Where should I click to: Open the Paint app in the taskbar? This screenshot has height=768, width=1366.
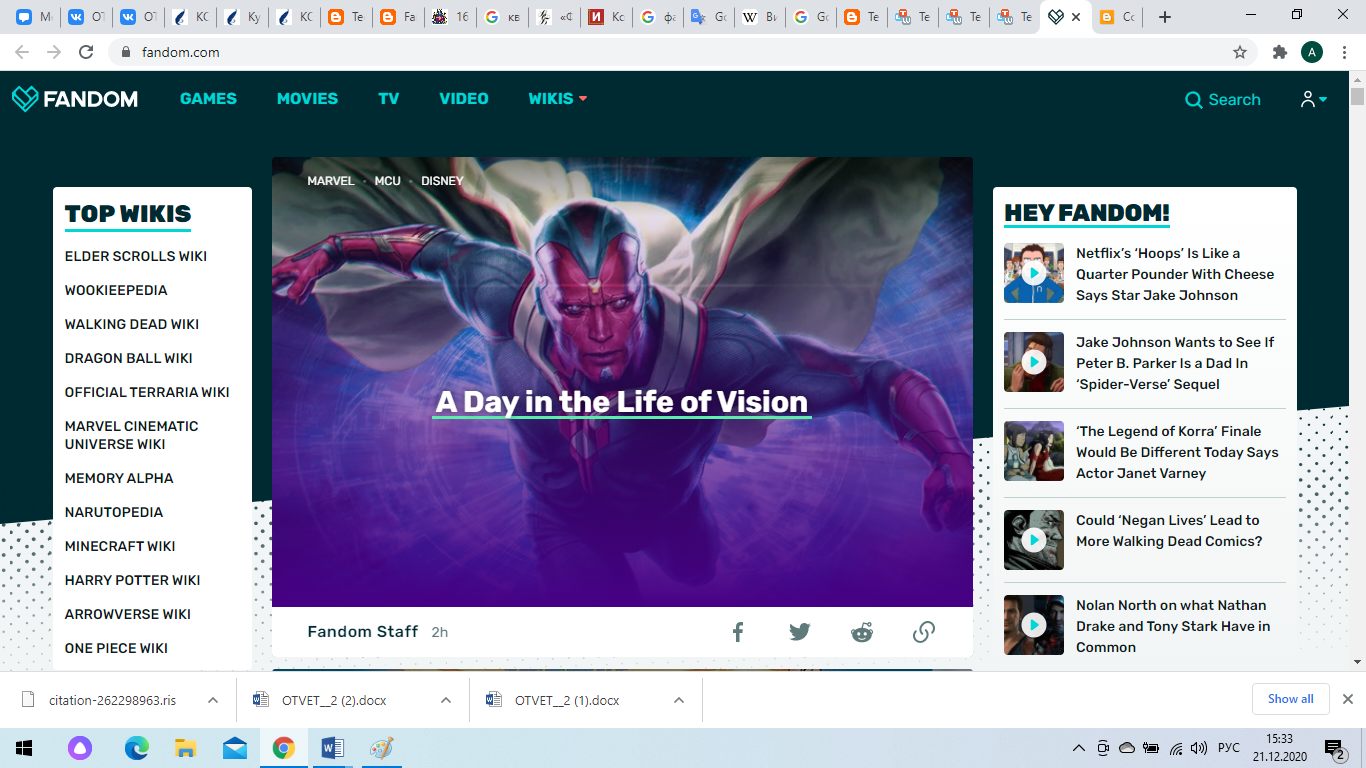(x=382, y=748)
